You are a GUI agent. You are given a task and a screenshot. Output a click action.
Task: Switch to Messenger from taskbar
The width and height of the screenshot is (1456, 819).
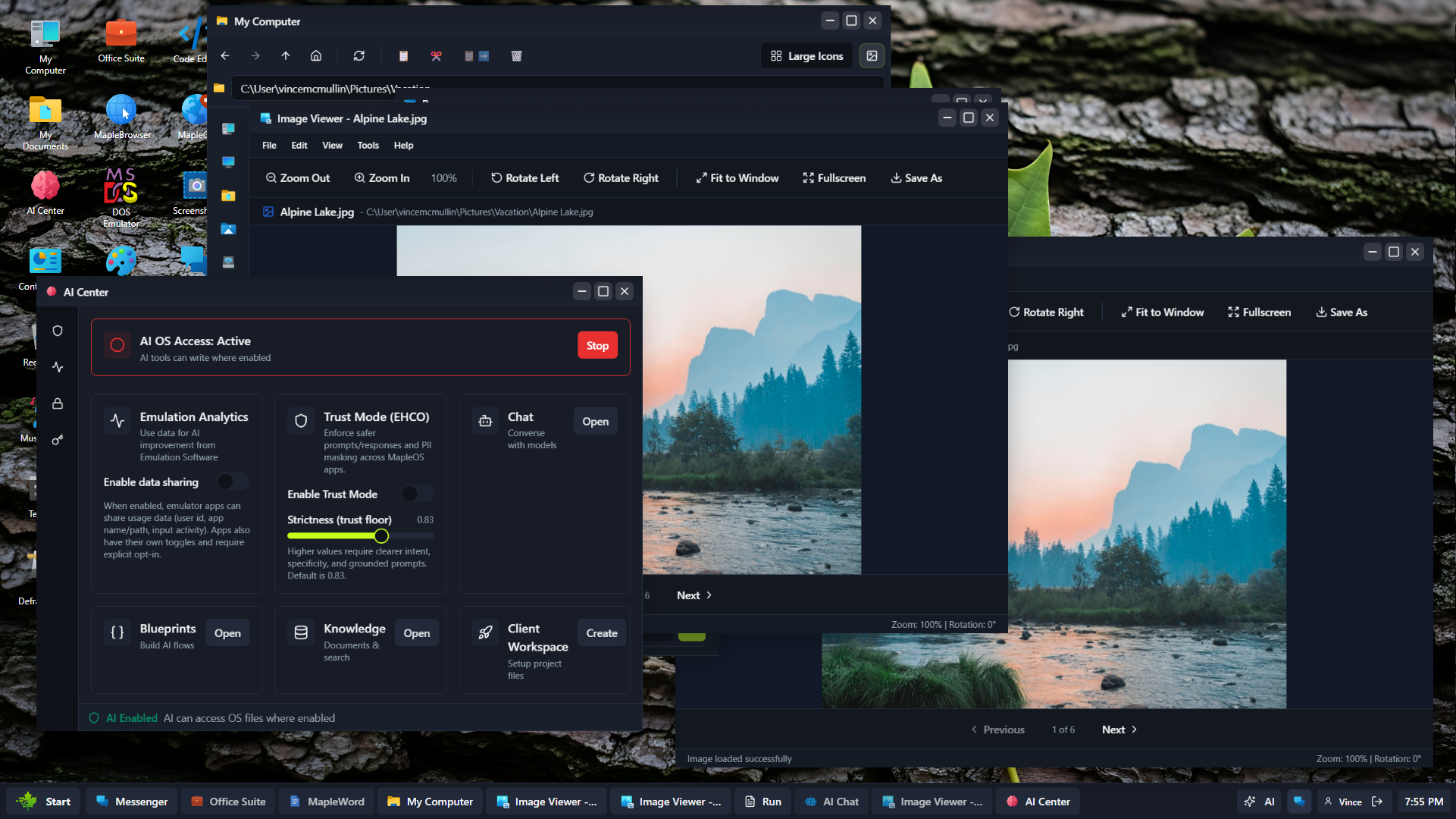tap(132, 802)
